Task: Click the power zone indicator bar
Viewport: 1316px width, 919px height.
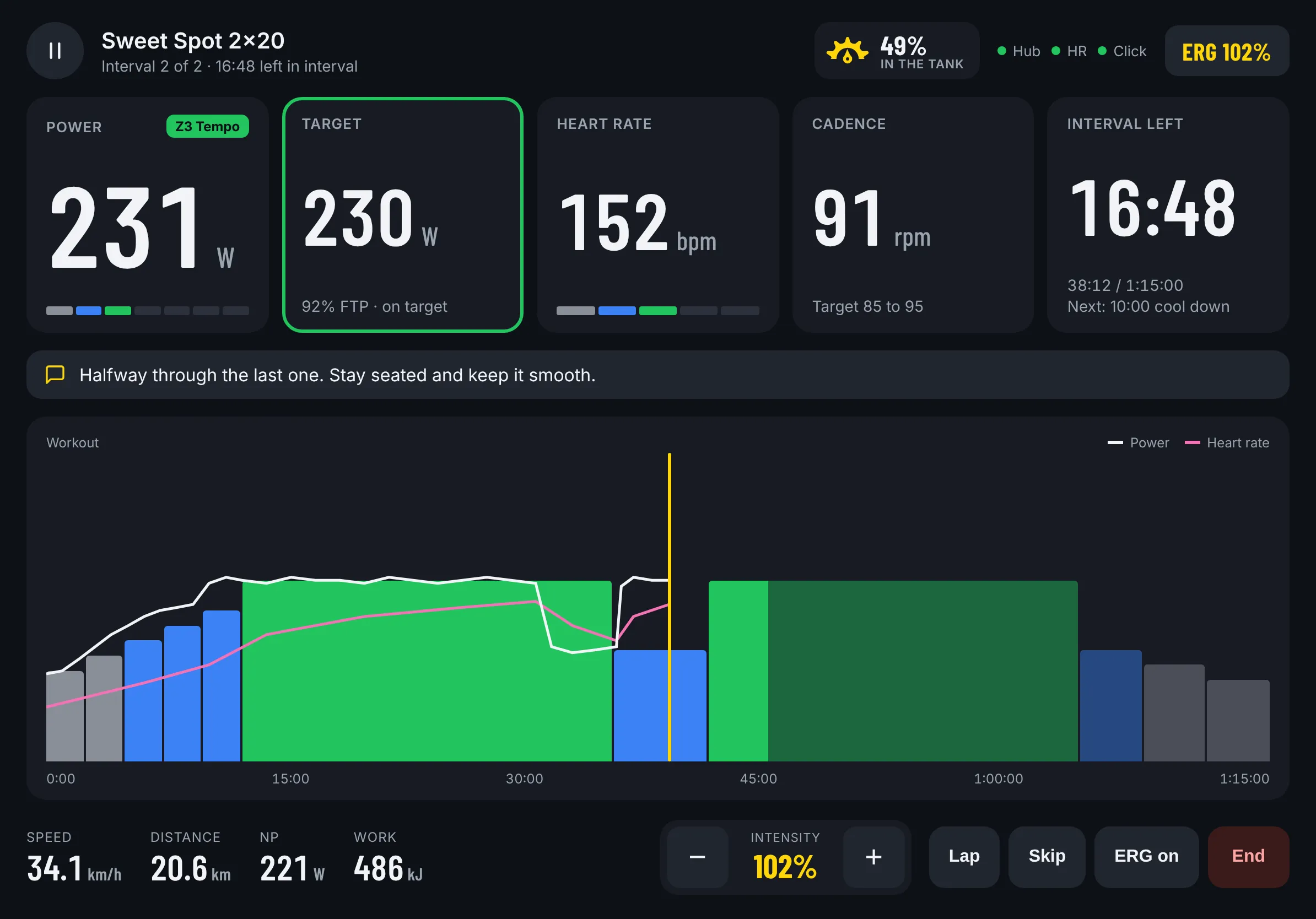Action: click(147, 311)
